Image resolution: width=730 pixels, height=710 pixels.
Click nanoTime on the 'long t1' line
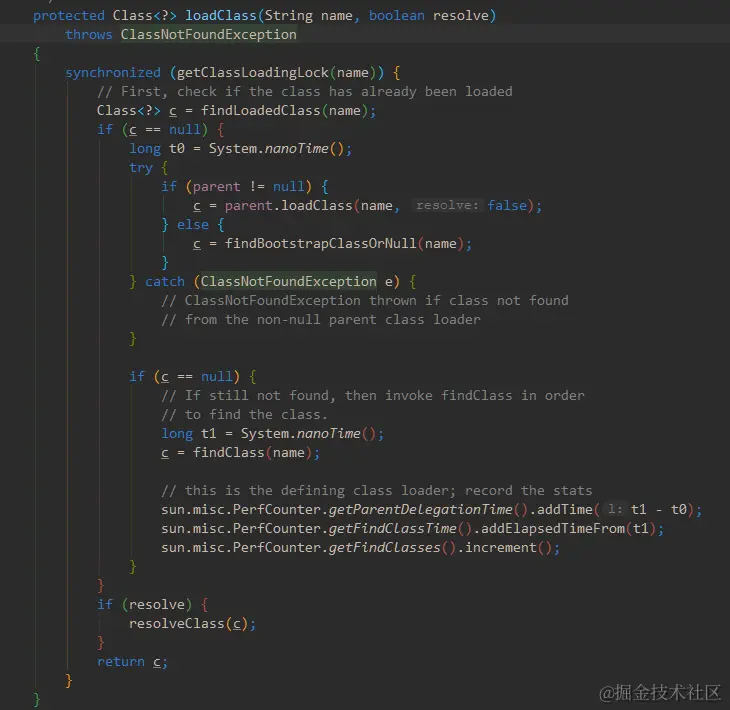coord(329,434)
